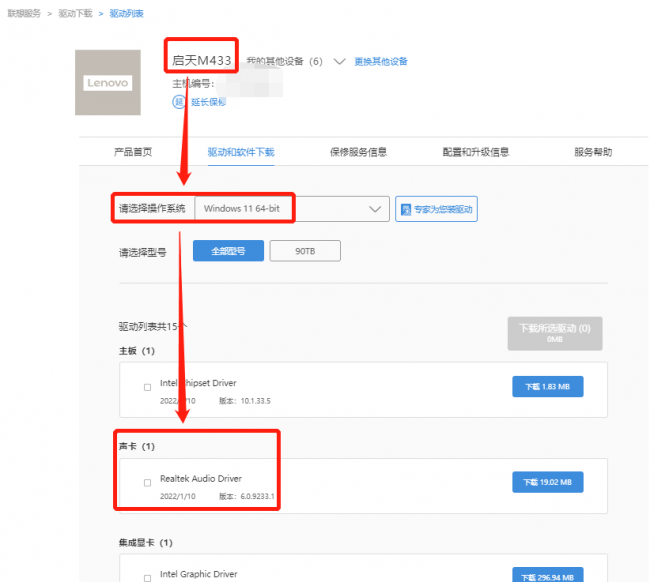The height and width of the screenshot is (582, 650).
Task: Click the Intel Graphic Driver name
Action: (199, 574)
